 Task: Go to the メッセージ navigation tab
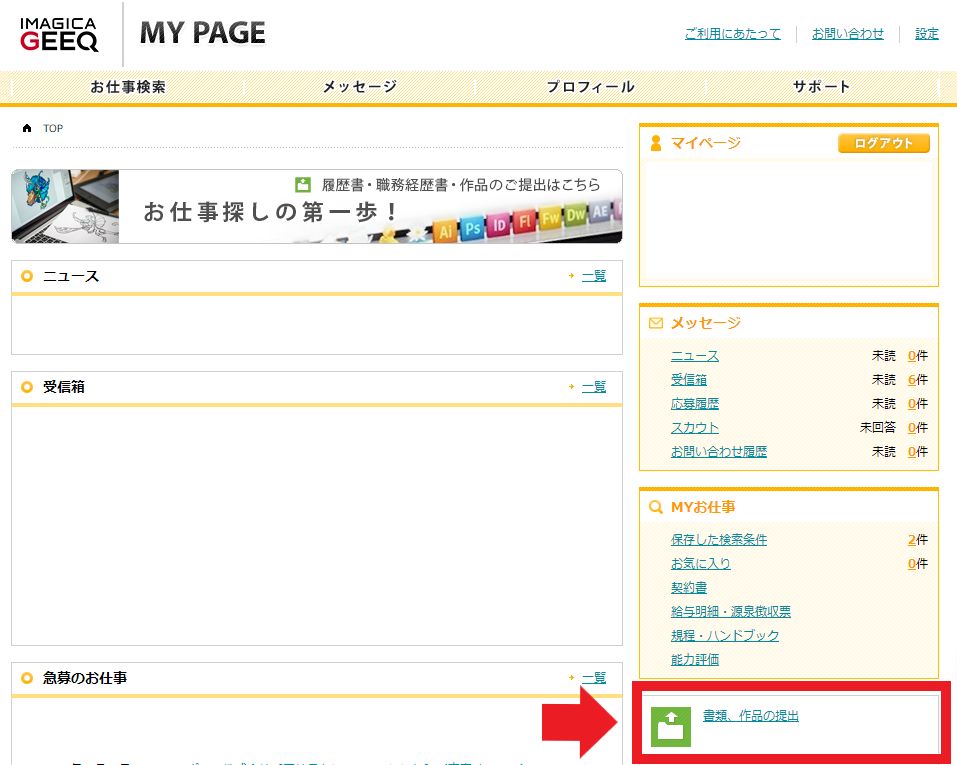click(359, 87)
